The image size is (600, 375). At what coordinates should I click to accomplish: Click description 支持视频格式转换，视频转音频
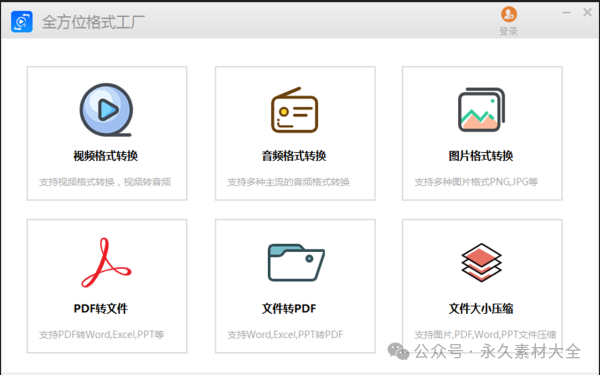point(105,182)
